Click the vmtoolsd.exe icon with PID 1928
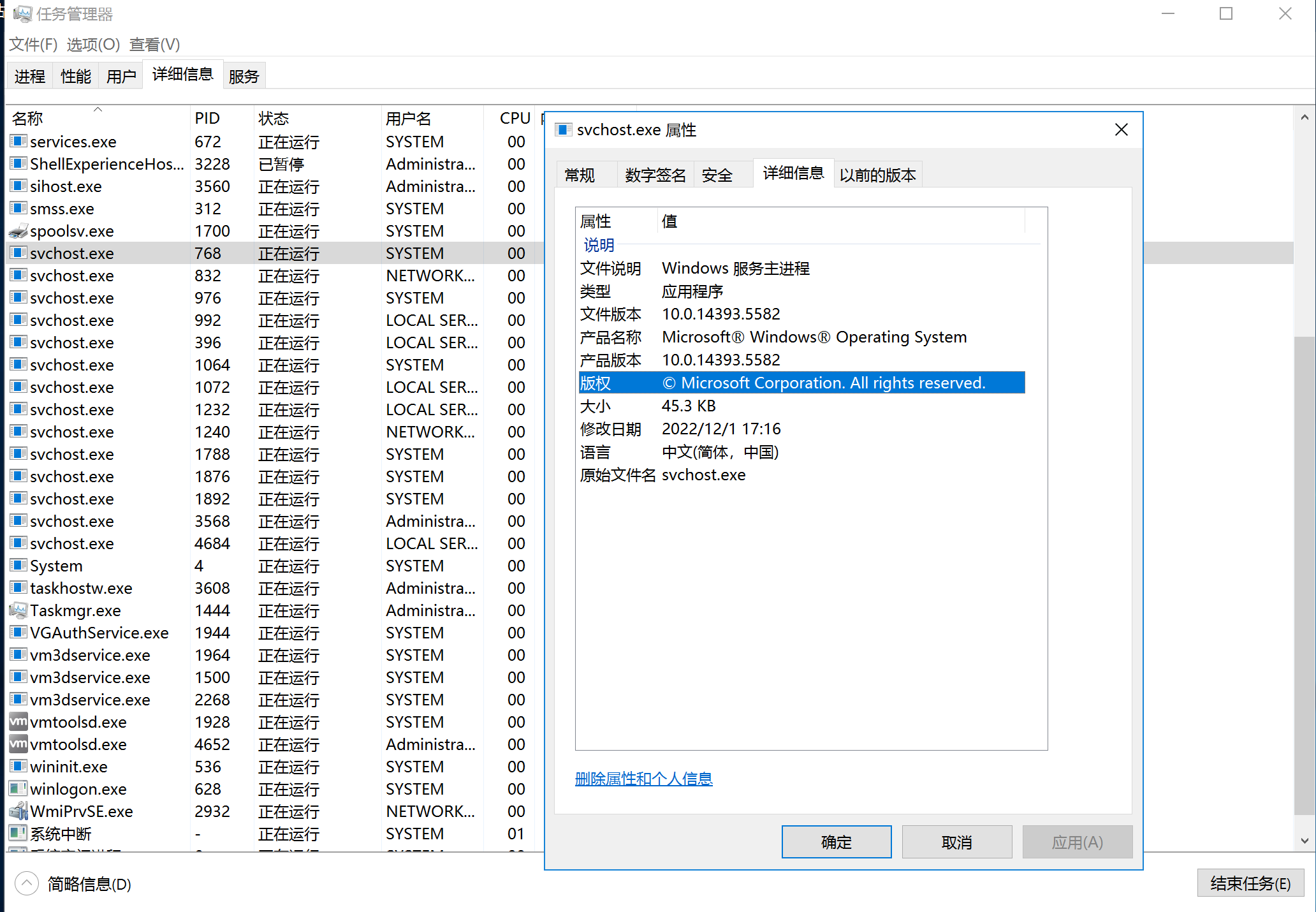 pos(18,722)
